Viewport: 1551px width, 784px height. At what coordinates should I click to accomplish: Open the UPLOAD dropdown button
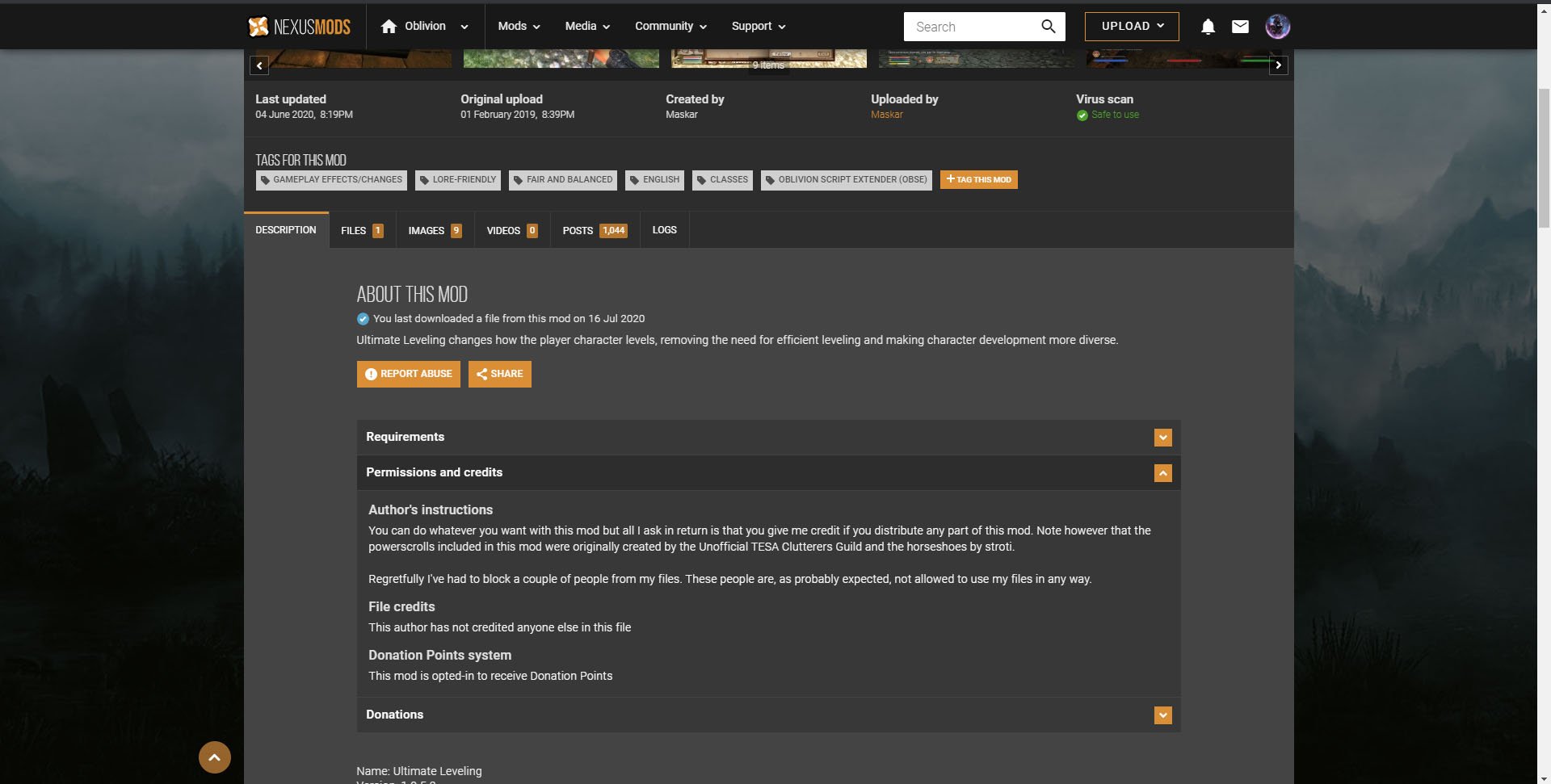coord(1132,27)
